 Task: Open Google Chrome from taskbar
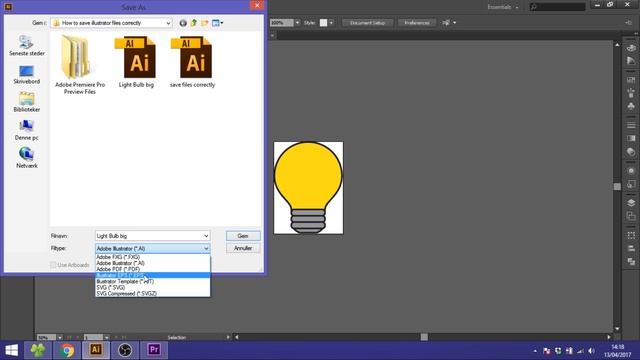(67, 350)
